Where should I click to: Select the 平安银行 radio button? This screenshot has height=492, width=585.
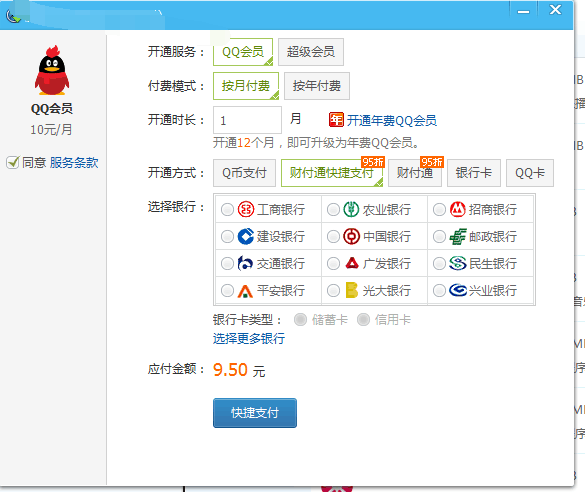(x=227, y=290)
